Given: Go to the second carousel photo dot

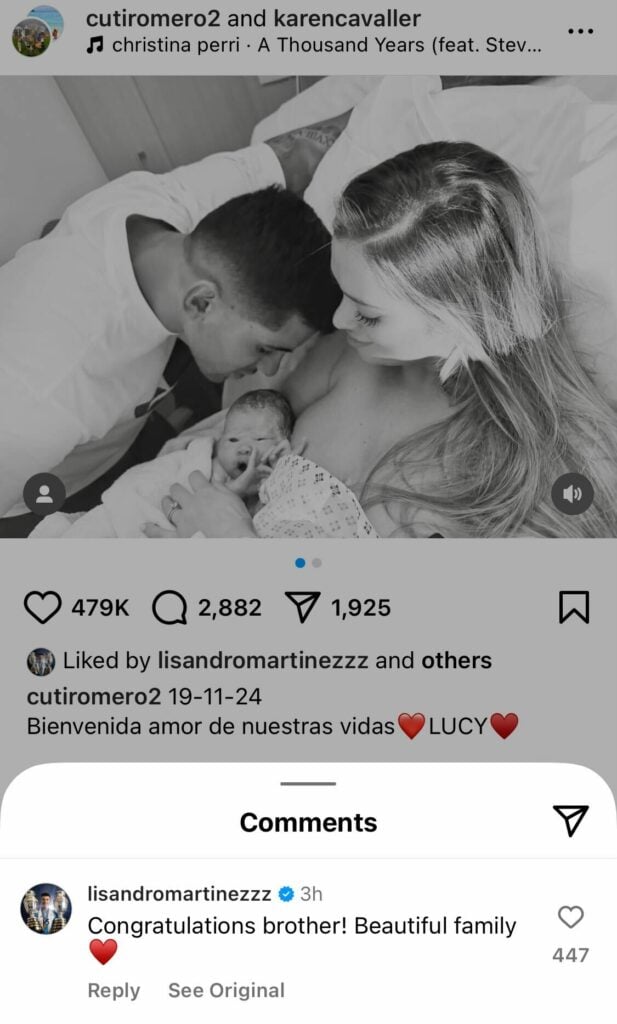Looking at the screenshot, I should (x=317, y=563).
